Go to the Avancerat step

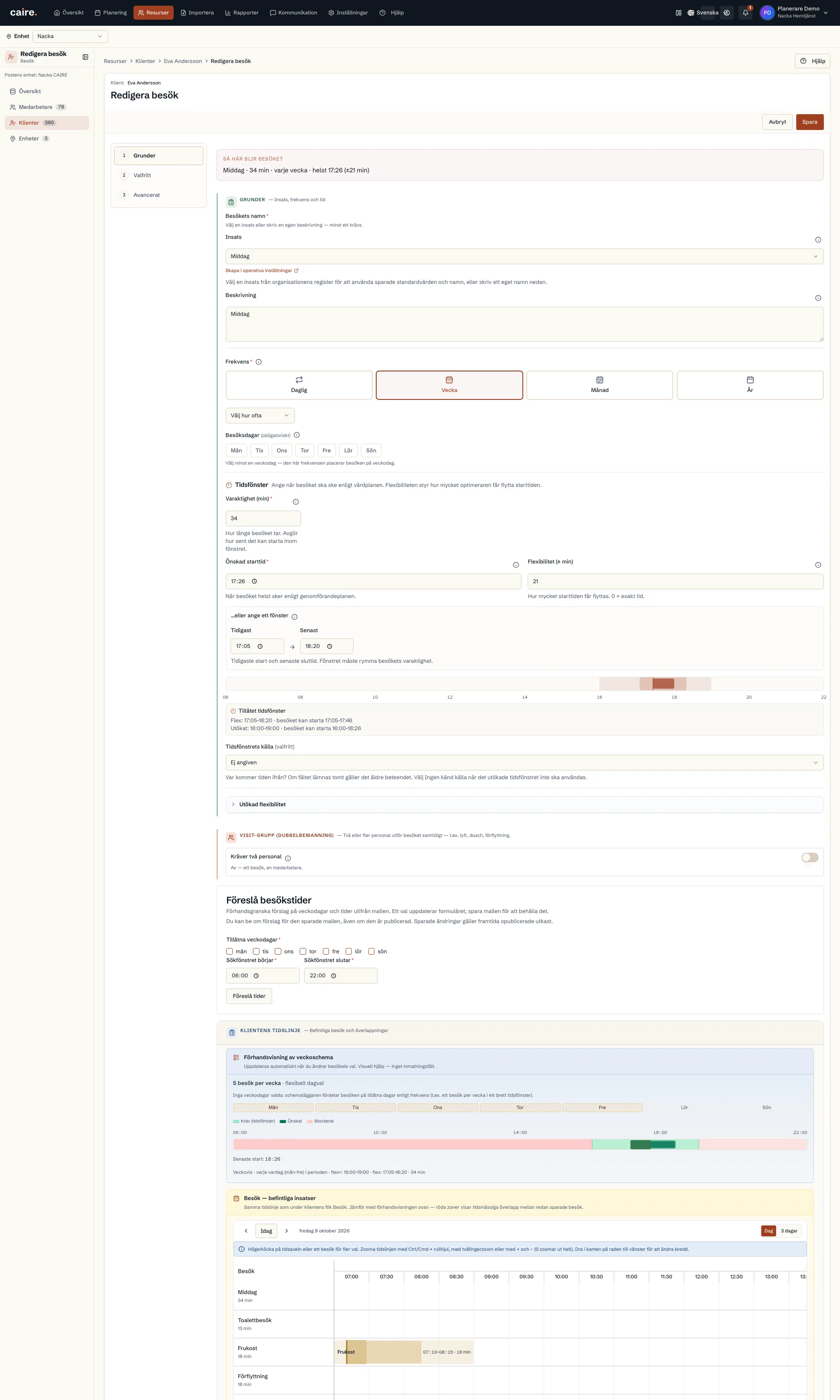point(158,195)
